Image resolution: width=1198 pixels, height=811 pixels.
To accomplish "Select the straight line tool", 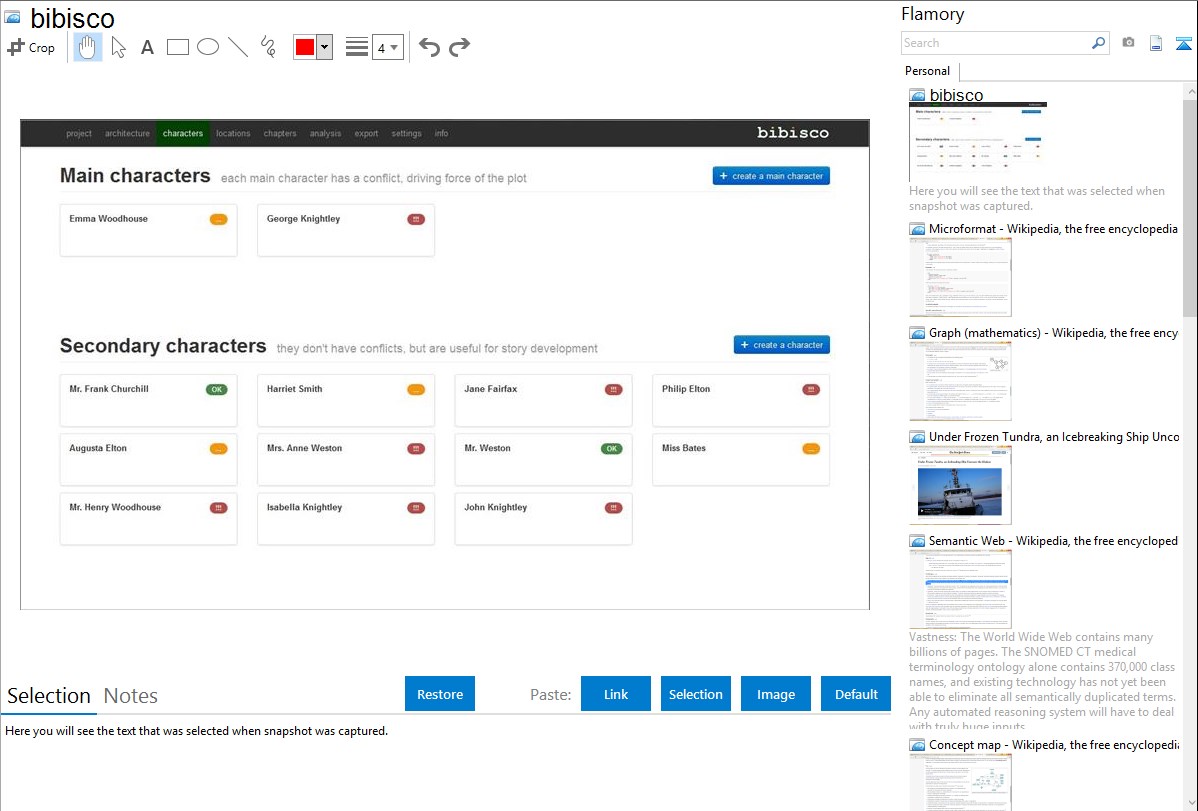I will (238, 47).
